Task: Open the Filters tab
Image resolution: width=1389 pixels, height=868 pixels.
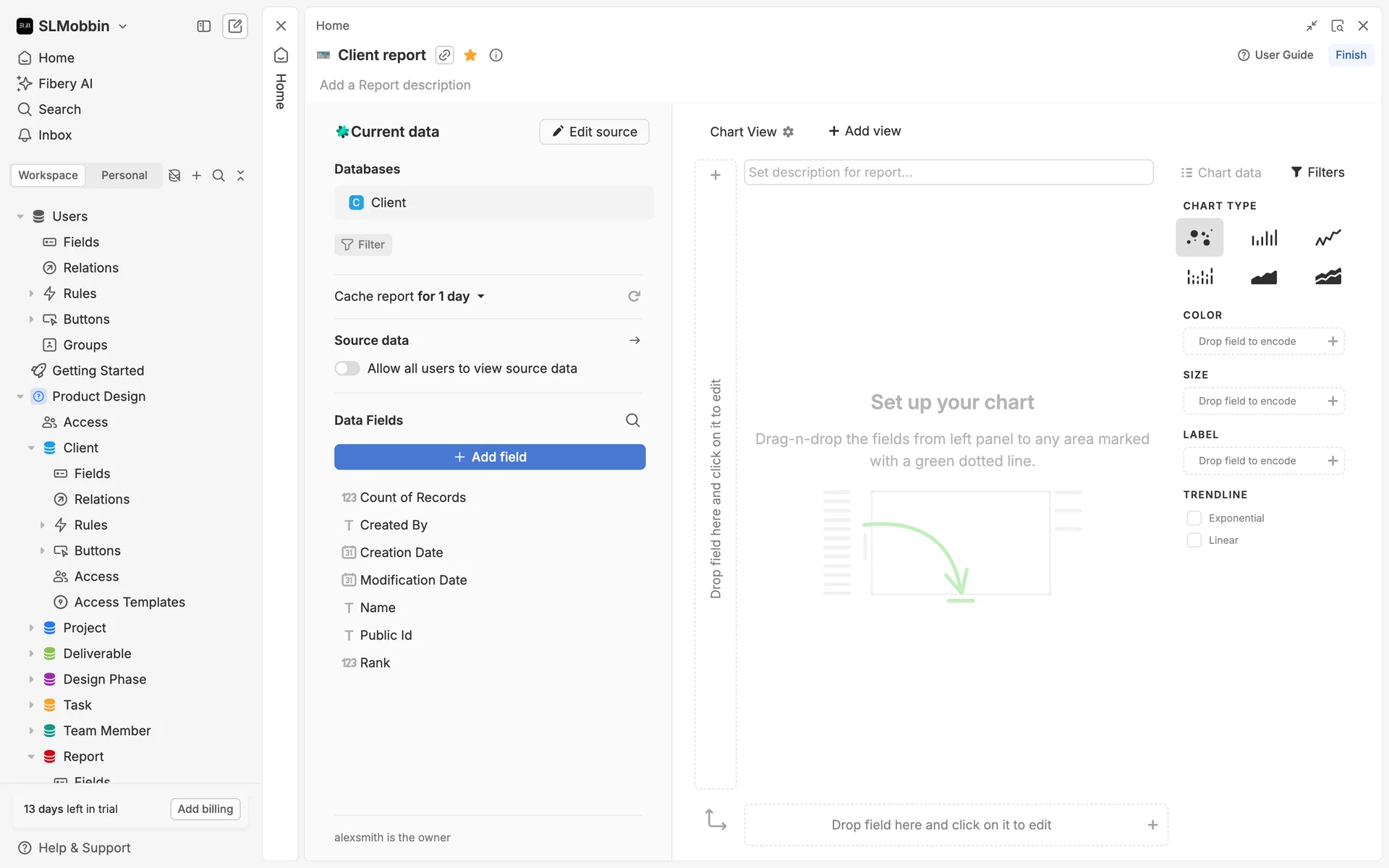Action: point(1317,172)
